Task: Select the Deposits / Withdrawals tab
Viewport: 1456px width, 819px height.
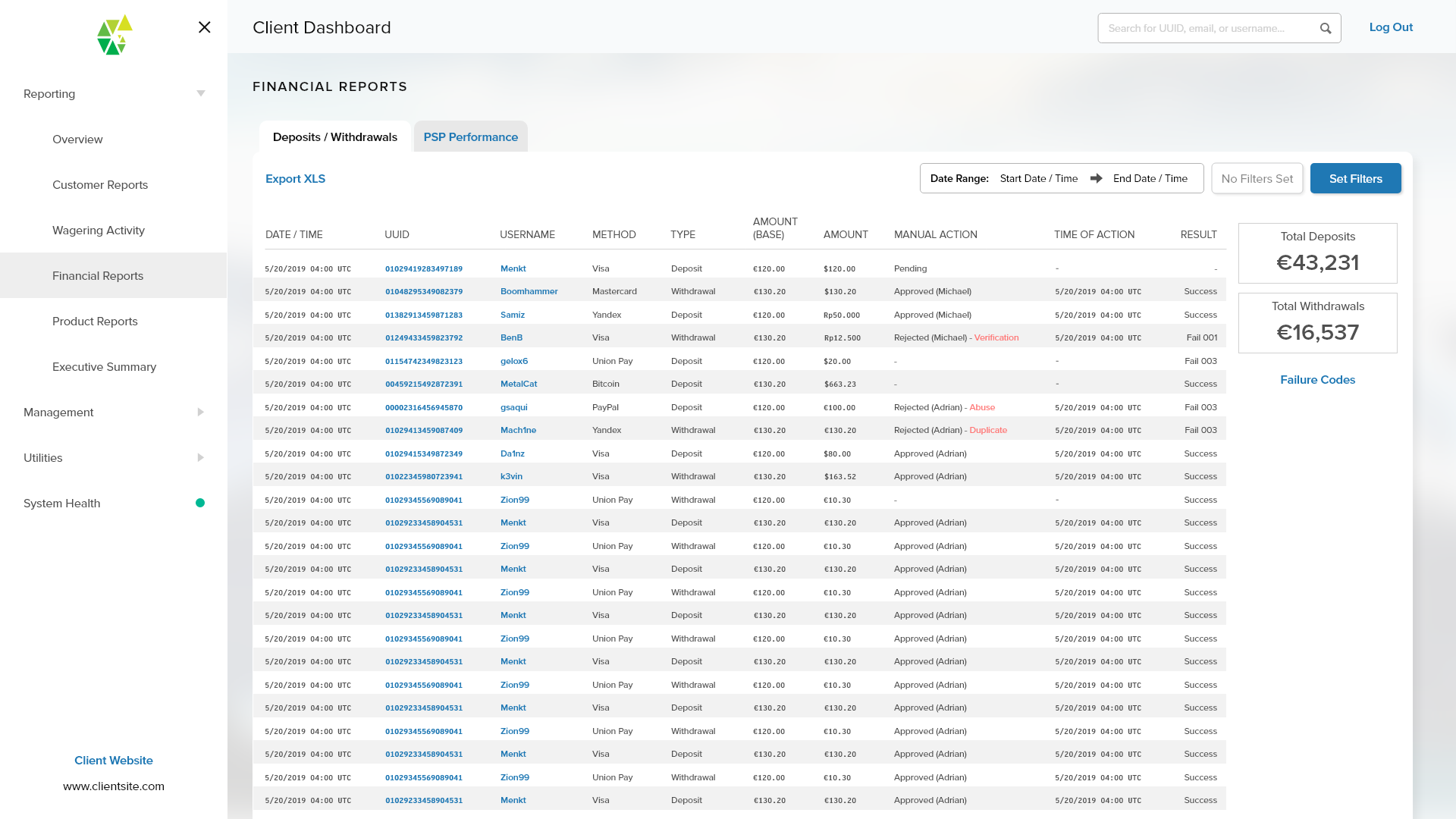Action: (334, 137)
